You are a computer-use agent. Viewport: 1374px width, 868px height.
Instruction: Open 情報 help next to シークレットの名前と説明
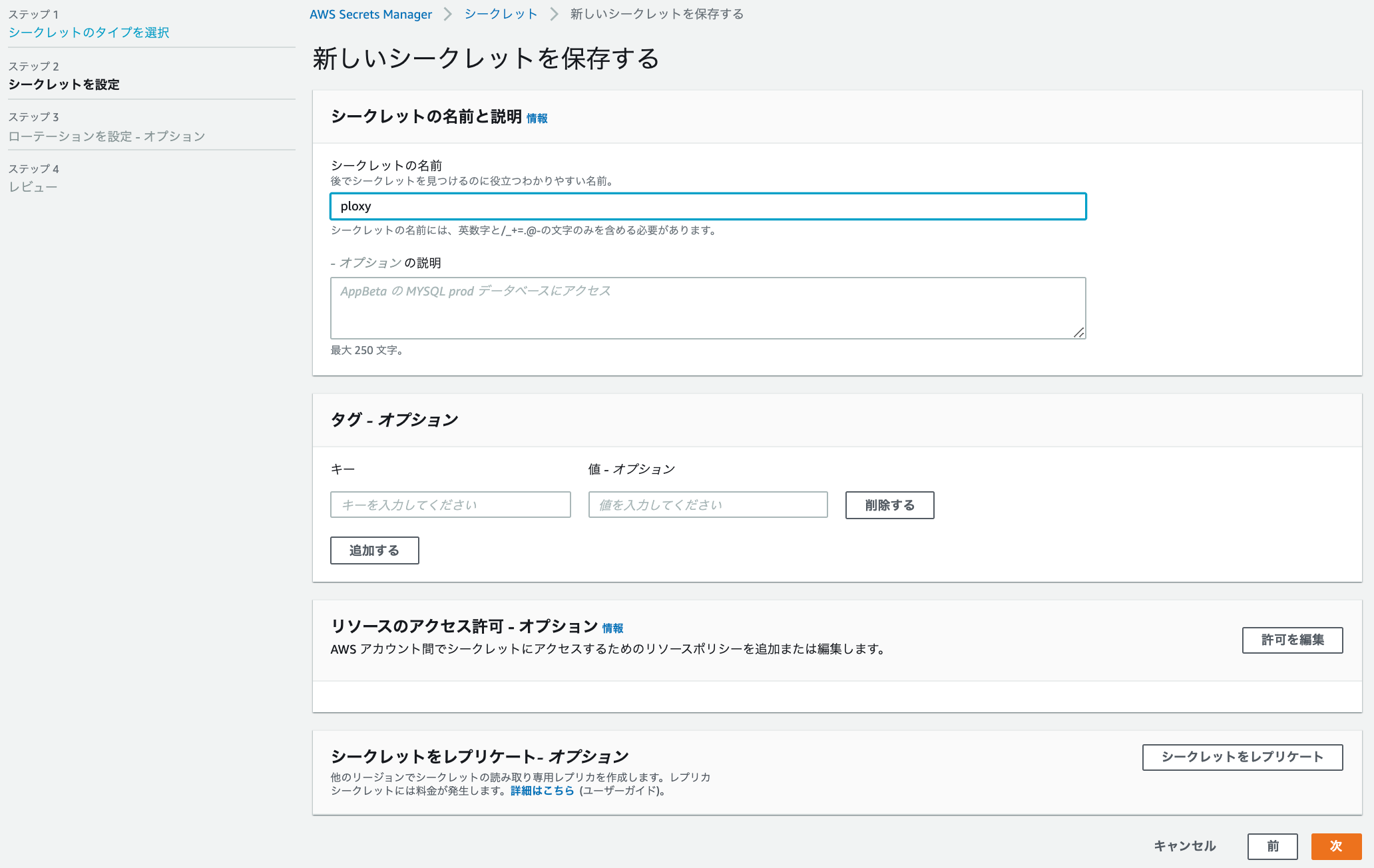point(537,118)
